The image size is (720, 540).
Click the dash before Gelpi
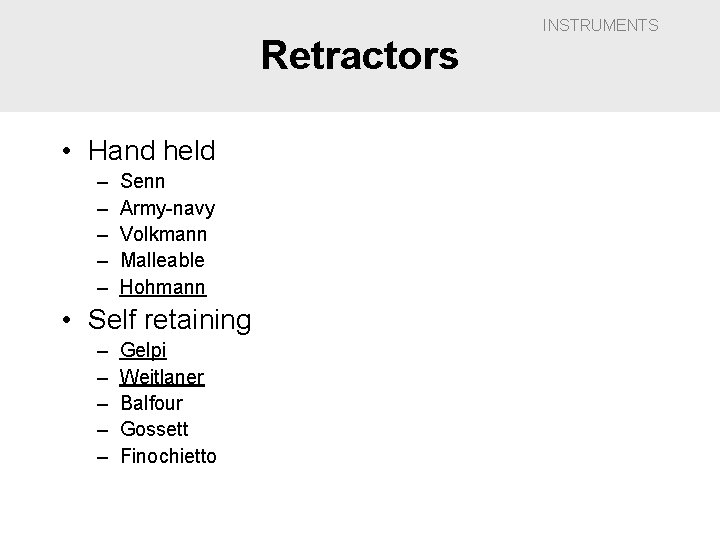[103, 351]
